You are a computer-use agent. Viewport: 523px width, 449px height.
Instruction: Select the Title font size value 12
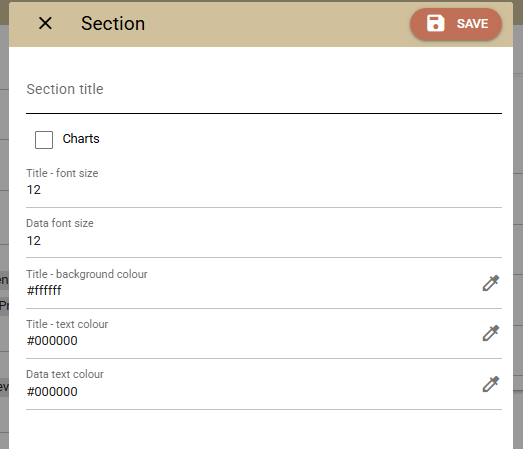coord(34,190)
